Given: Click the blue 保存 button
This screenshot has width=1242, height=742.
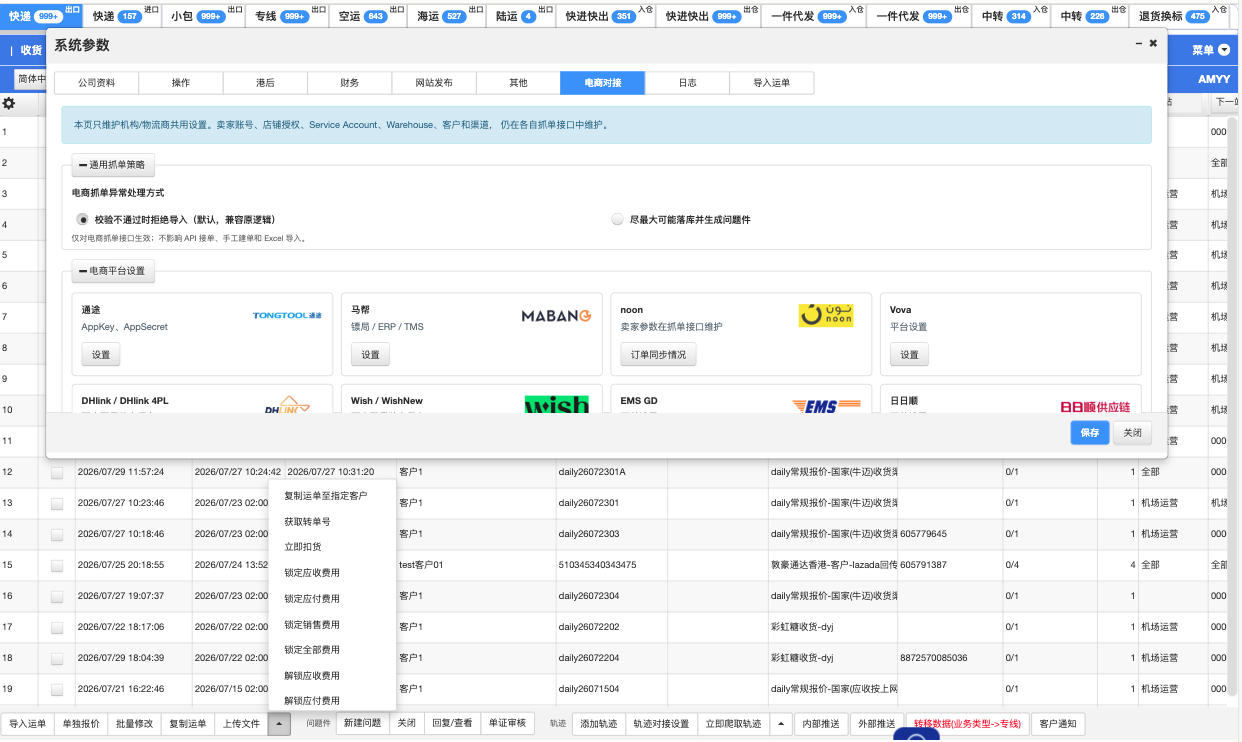Looking at the screenshot, I should (1090, 433).
